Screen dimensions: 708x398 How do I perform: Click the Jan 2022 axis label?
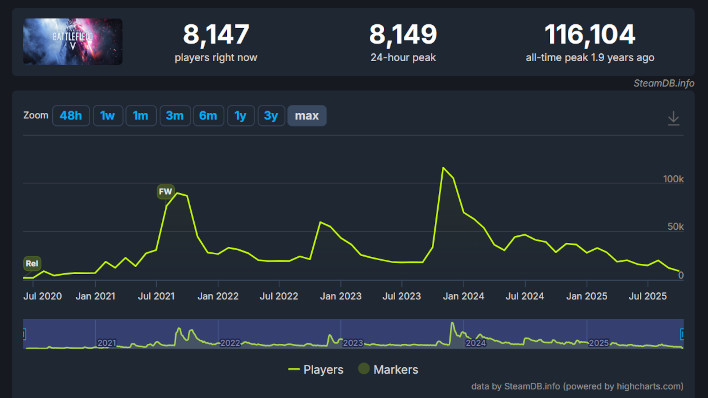pyautogui.click(x=218, y=296)
